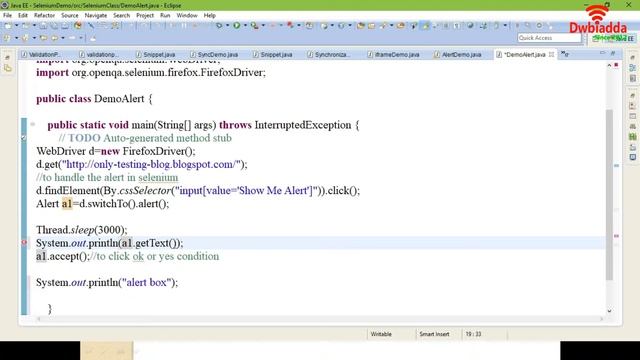Click the vertical editor scrollbar thumb

click(x=609, y=195)
